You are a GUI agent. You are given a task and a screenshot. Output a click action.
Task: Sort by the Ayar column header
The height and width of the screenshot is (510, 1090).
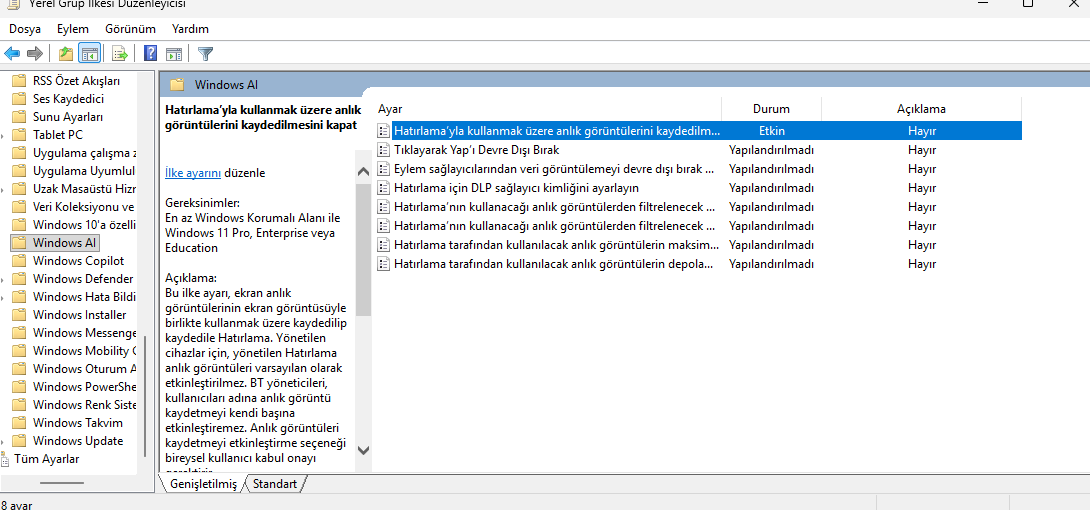point(549,109)
